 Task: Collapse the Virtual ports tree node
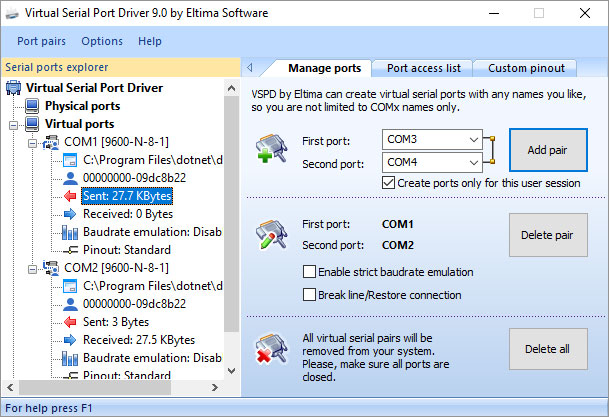click(x=14, y=125)
